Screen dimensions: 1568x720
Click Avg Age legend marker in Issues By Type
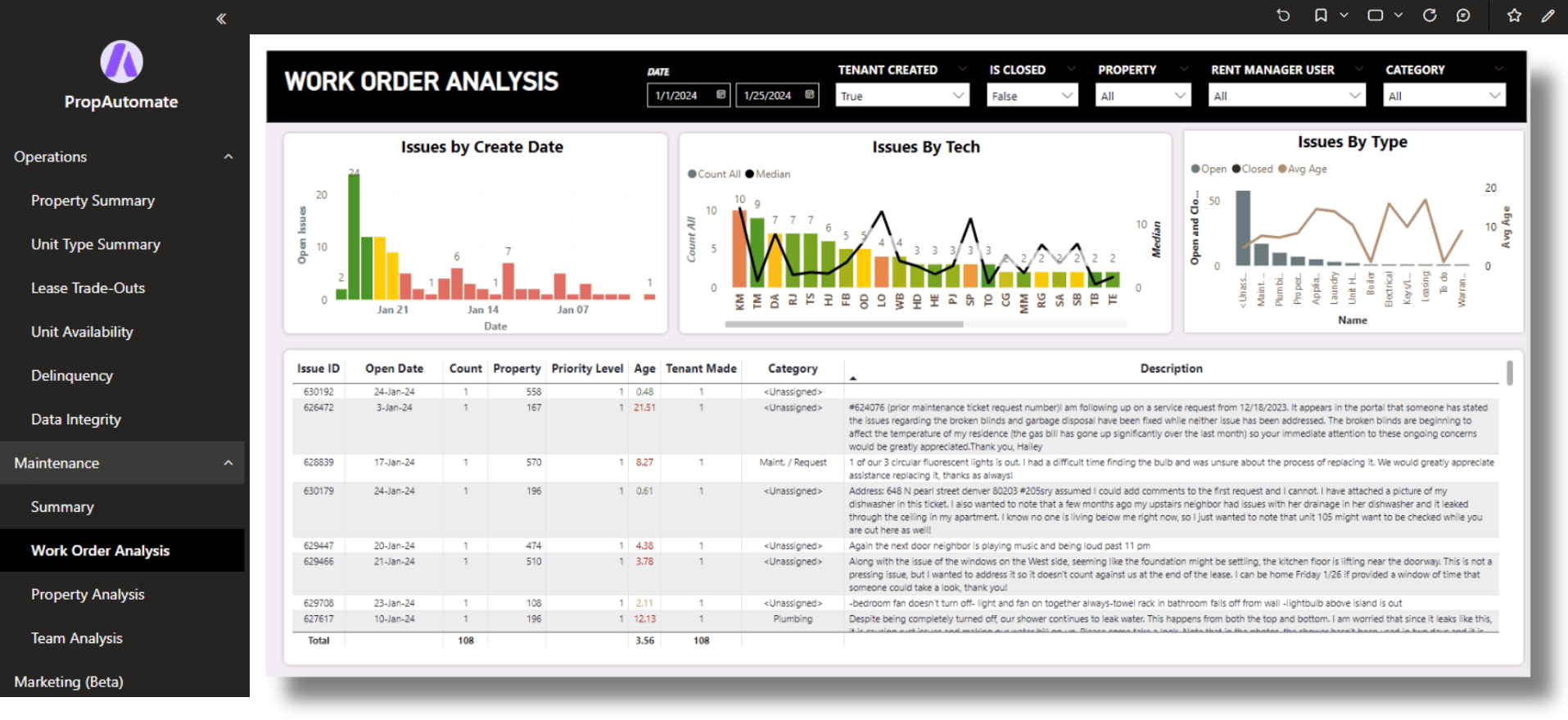(1282, 169)
